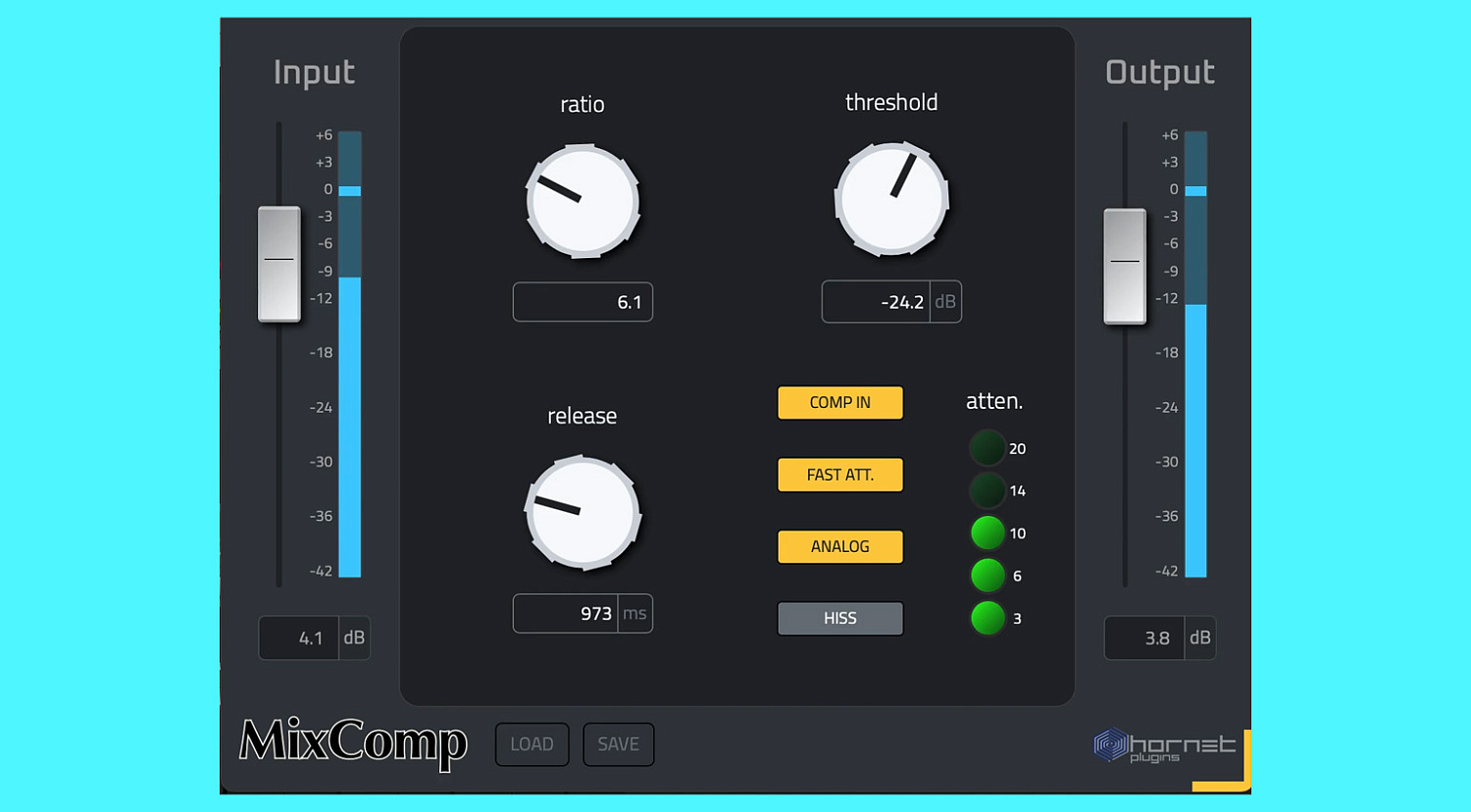
Task: Click the Output level meter bar
Action: pyautogui.click(x=1195, y=354)
